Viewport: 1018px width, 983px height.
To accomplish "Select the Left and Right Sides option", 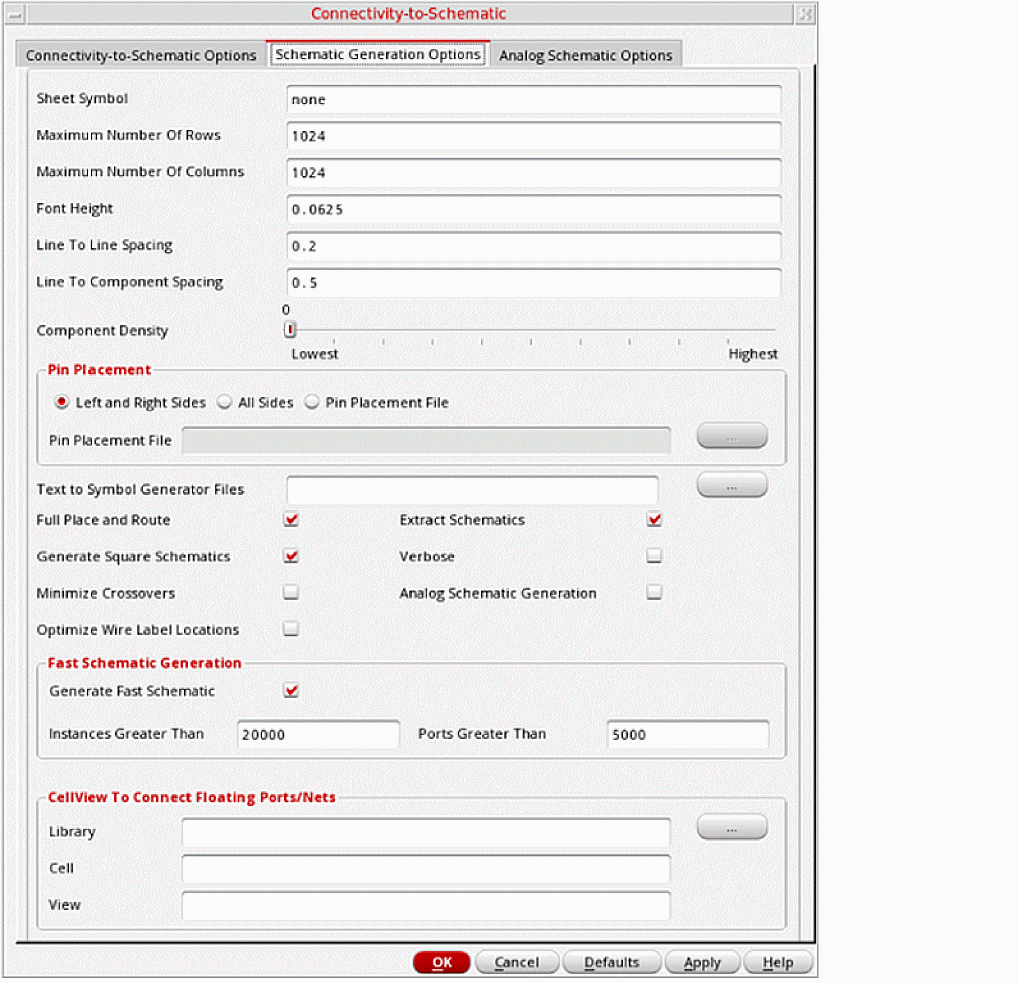I will 62,403.
